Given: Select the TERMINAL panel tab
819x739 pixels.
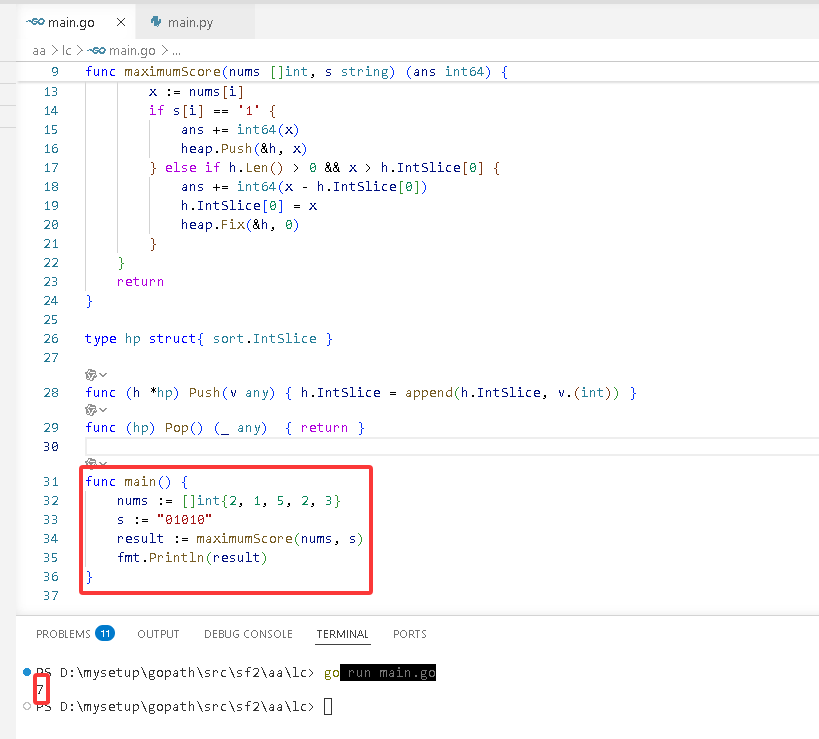Looking at the screenshot, I should [x=343, y=634].
